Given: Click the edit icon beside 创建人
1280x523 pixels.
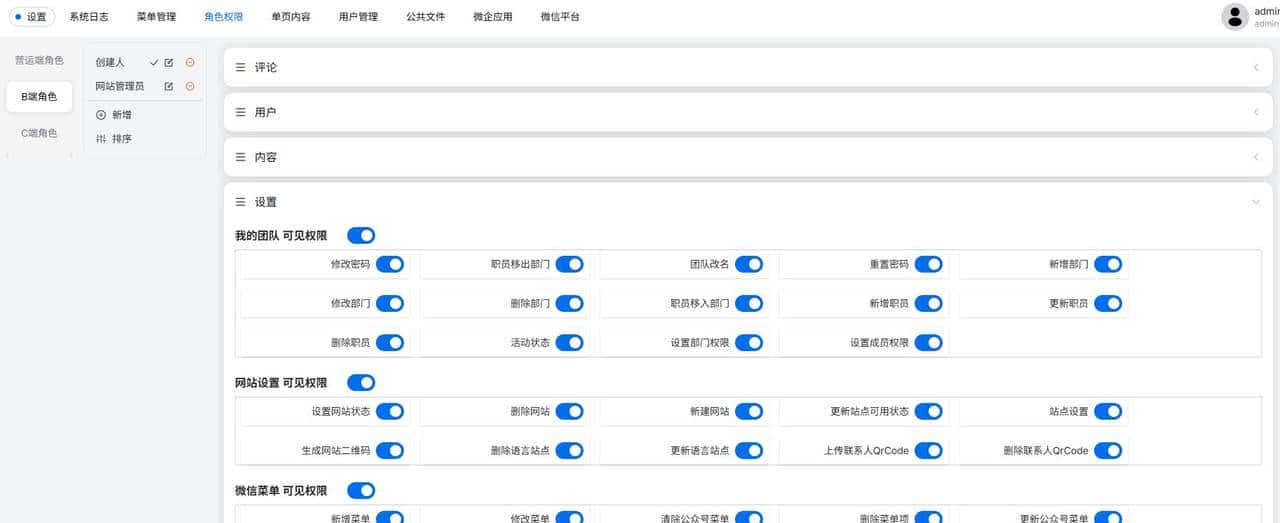Looking at the screenshot, I should [x=169, y=63].
